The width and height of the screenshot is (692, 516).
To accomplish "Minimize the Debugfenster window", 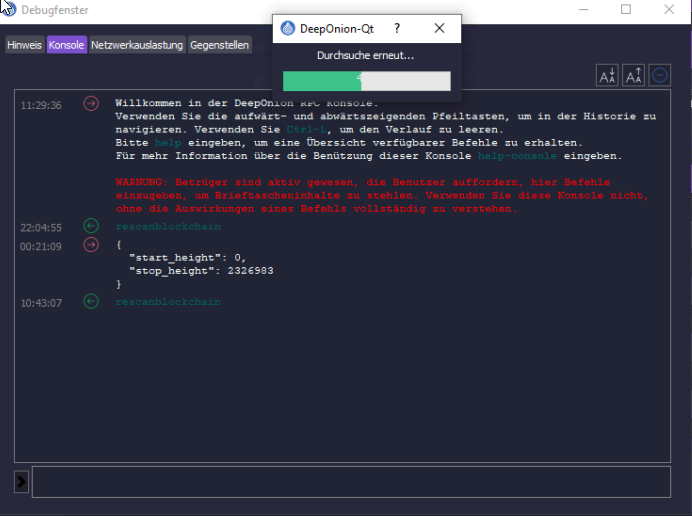I will (x=583, y=9).
